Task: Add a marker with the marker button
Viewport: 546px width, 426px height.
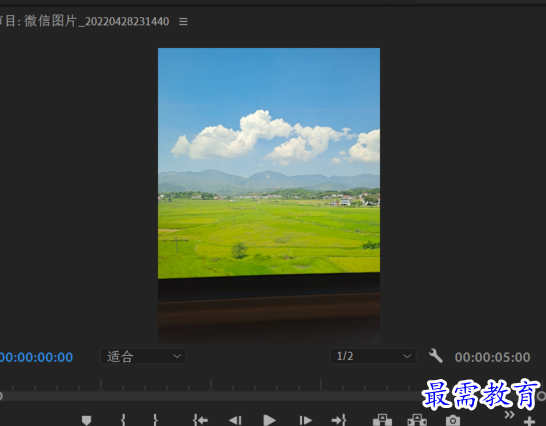Action: pos(86,420)
